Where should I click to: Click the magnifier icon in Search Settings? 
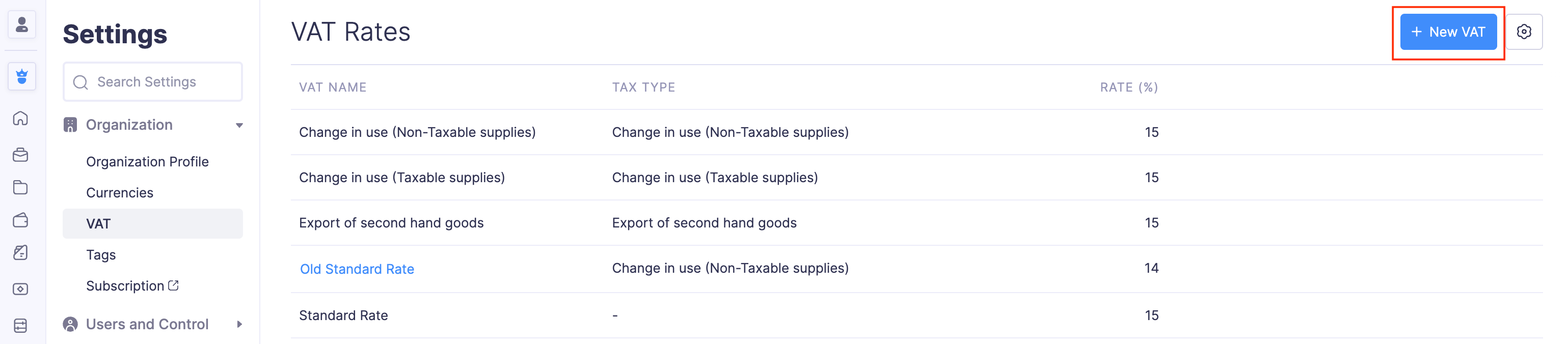pyautogui.click(x=81, y=81)
